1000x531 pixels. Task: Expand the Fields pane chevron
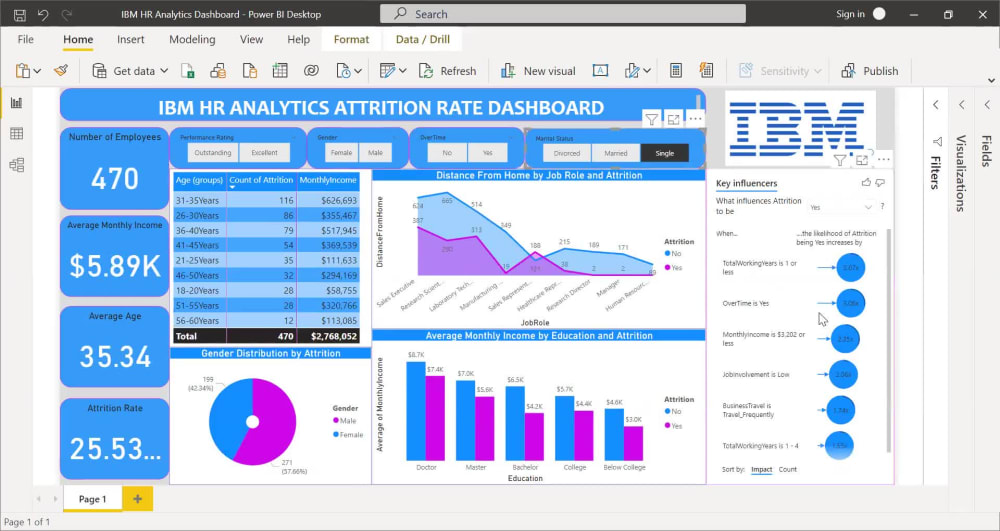[x=987, y=105]
